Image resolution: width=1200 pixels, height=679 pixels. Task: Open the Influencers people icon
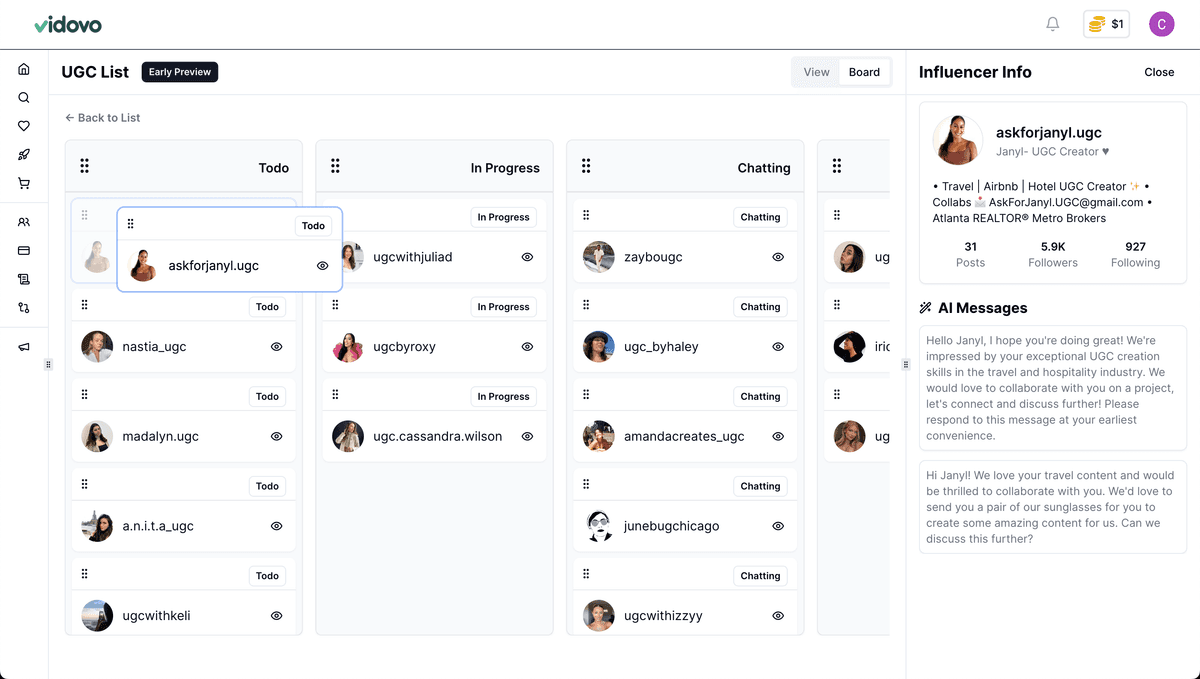click(x=24, y=221)
